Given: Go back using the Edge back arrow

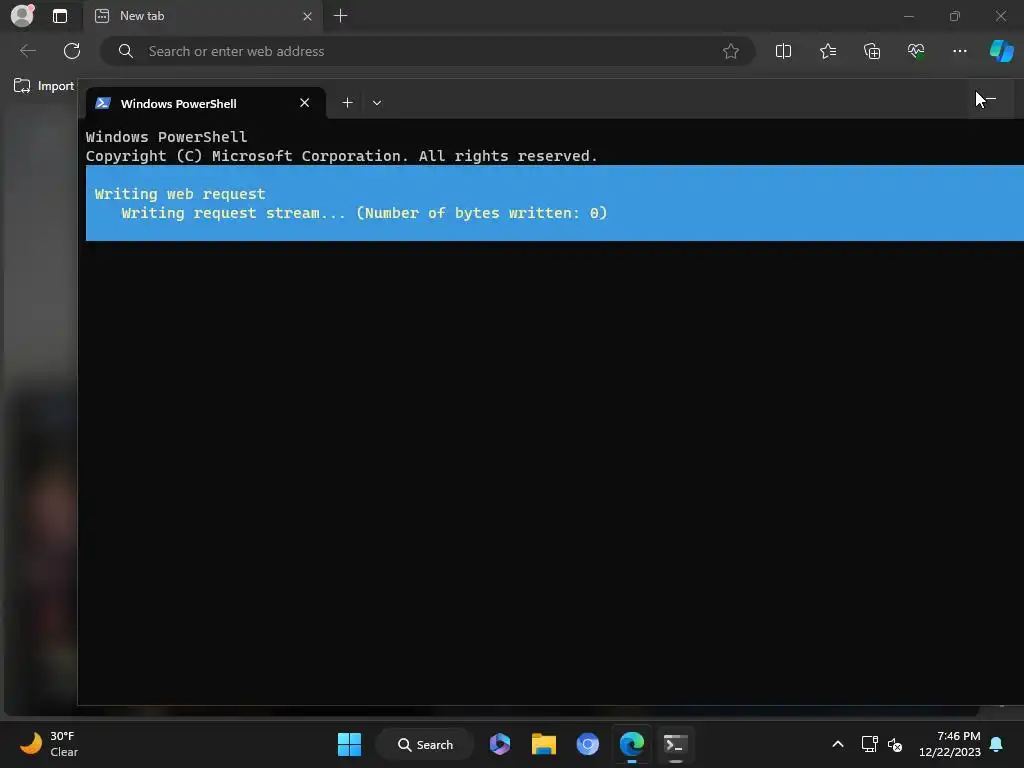Looking at the screenshot, I should pyautogui.click(x=27, y=51).
